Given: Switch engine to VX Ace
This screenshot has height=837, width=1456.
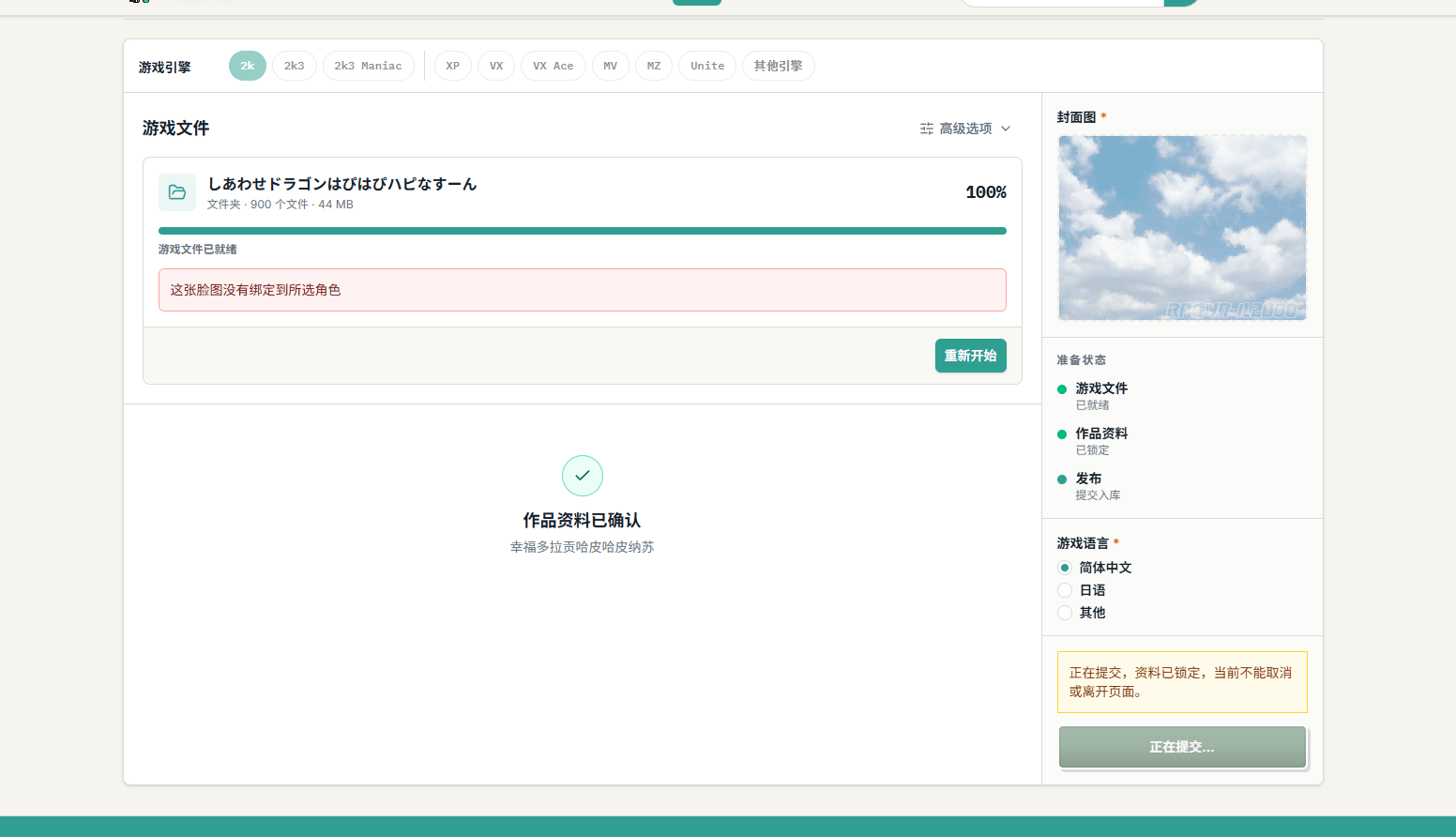Looking at the screenshot, I should click(x=554, y=66).
